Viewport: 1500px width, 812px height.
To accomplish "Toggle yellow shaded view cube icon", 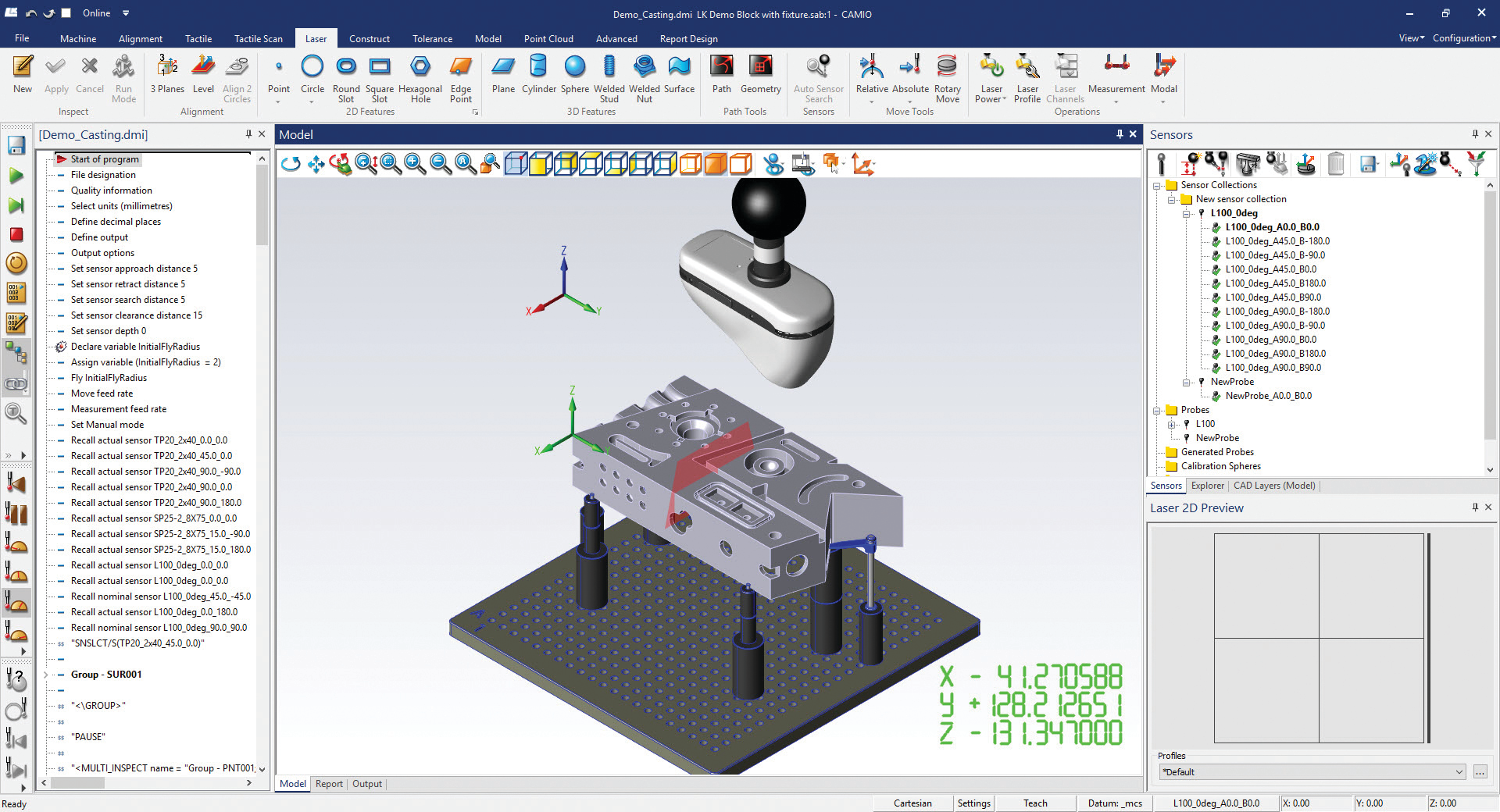I will click(541, 164).
